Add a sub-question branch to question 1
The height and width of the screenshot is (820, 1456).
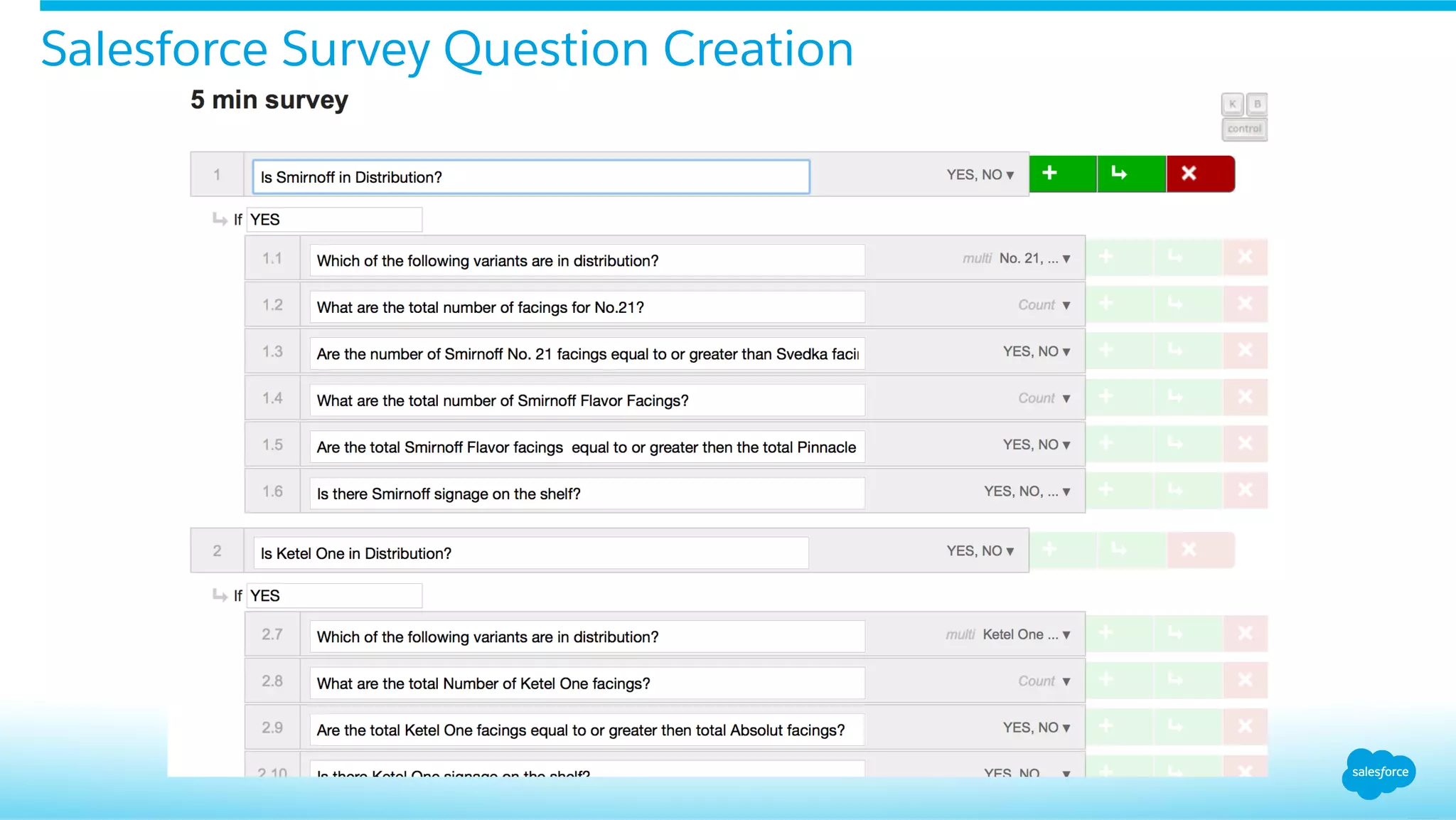click(x=1132, y=174)
